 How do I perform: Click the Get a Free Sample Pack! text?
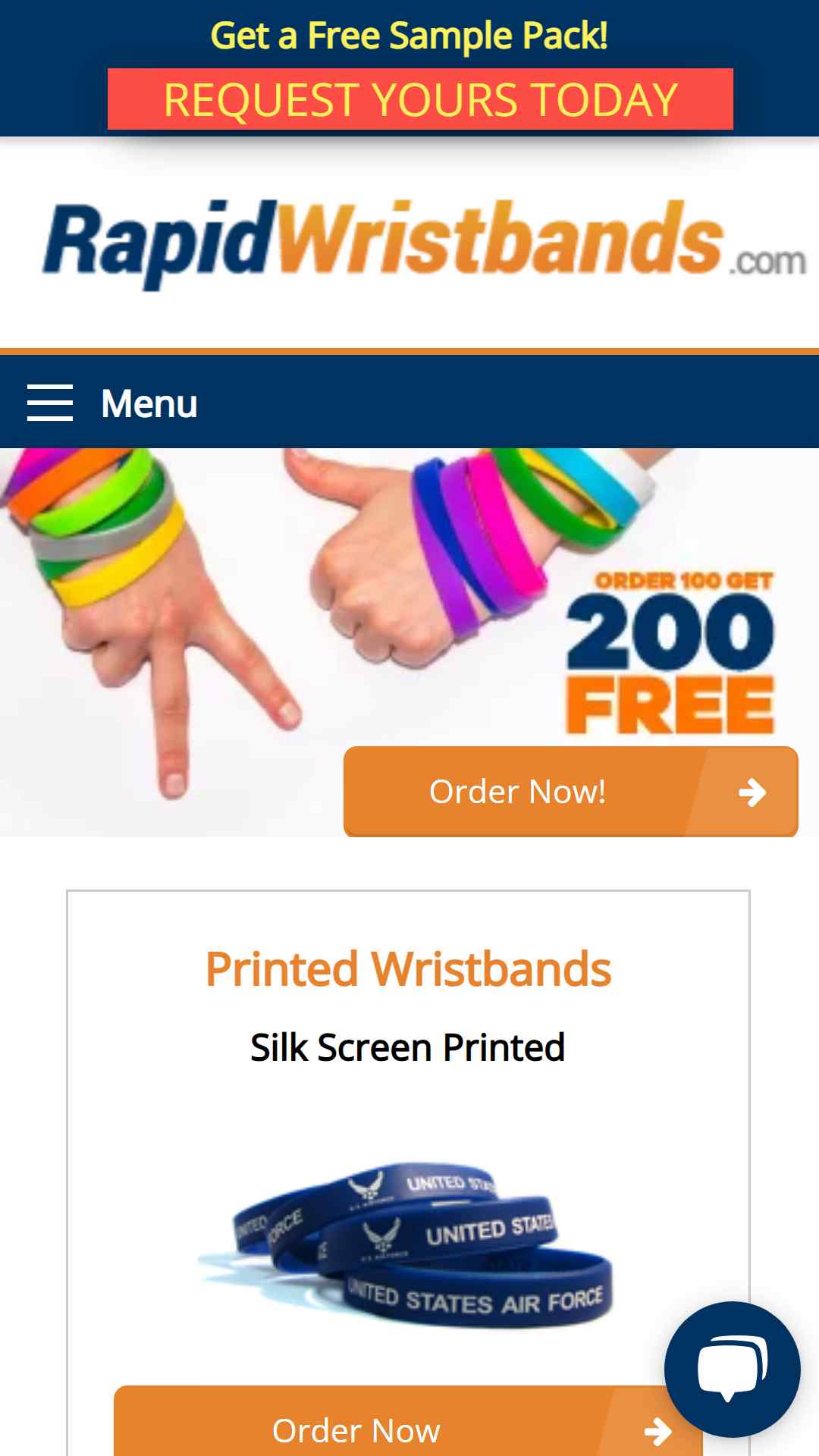click(x=409, y=36)
